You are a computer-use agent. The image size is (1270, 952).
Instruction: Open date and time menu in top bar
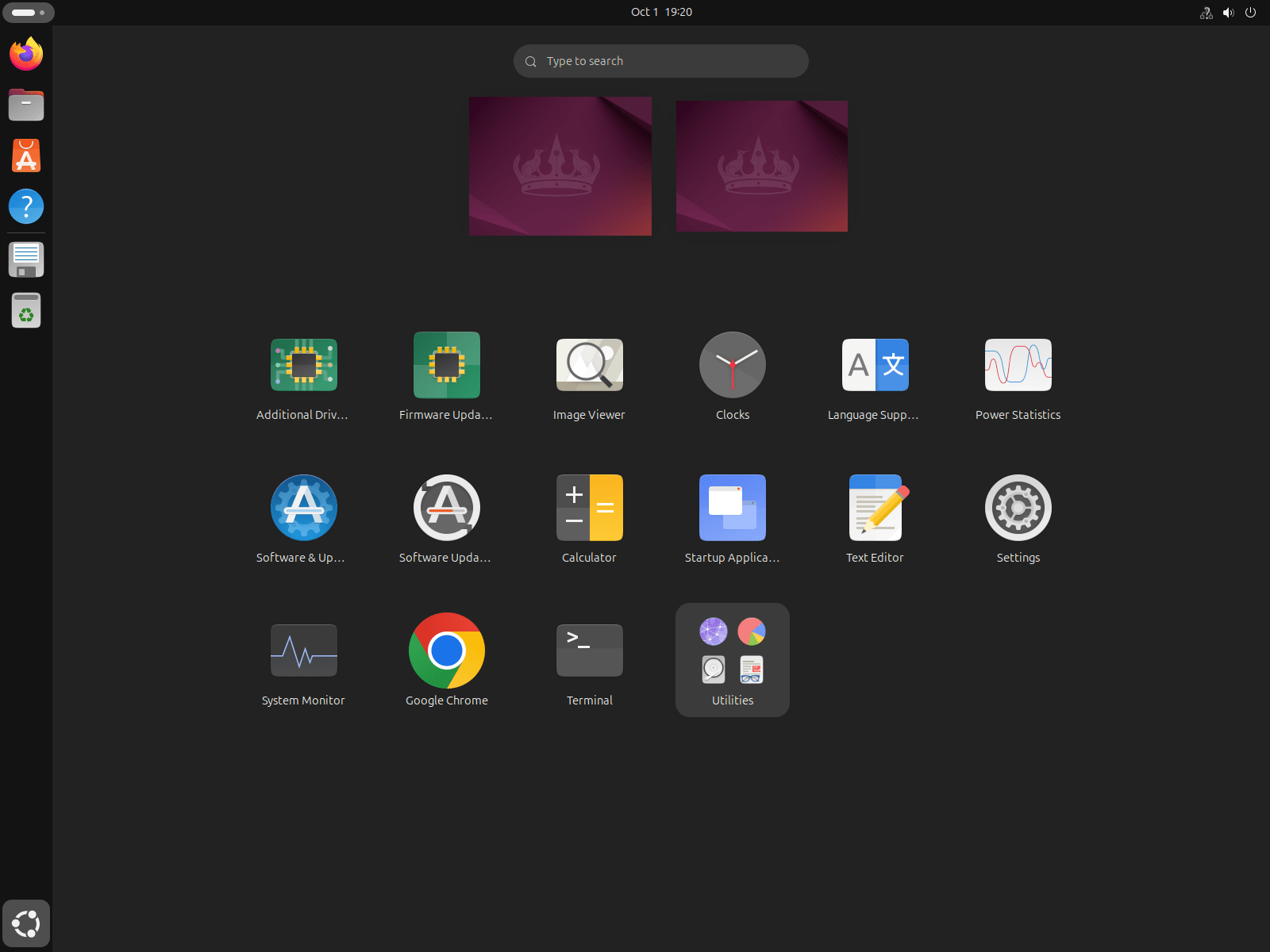(661, 12)
